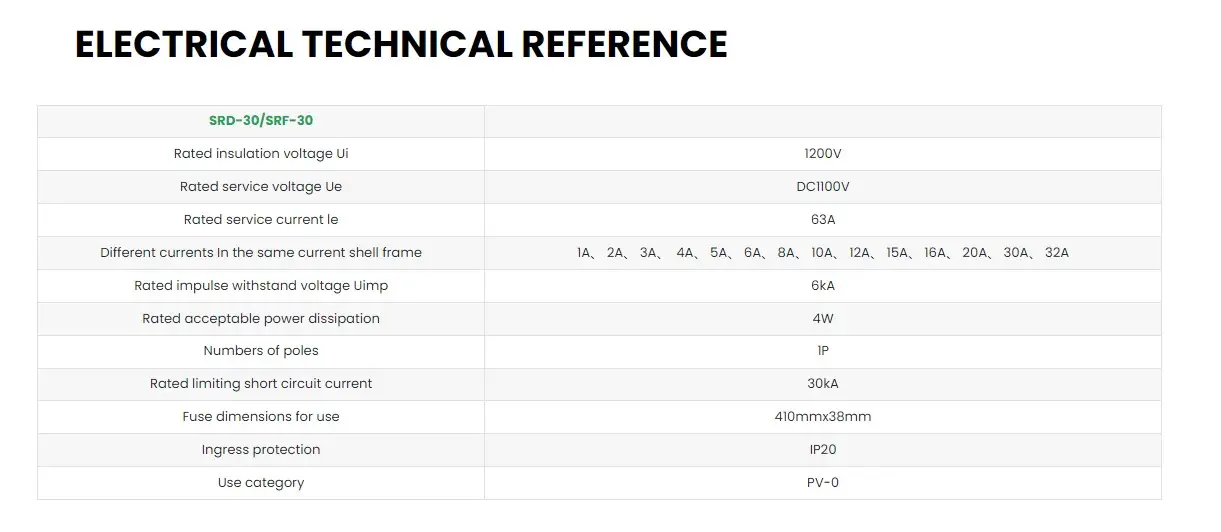Select the 63A value cell

click(822, 220)
